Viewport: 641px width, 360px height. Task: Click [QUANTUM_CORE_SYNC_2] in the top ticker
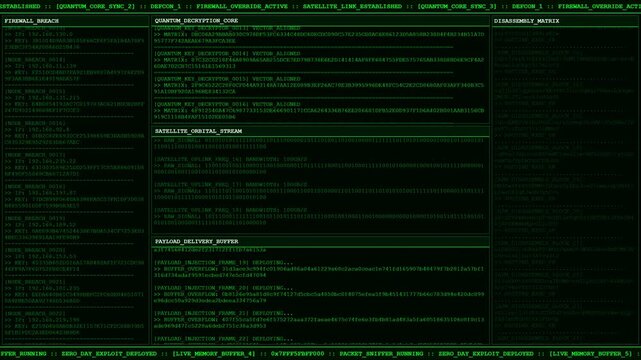point(95,7)
